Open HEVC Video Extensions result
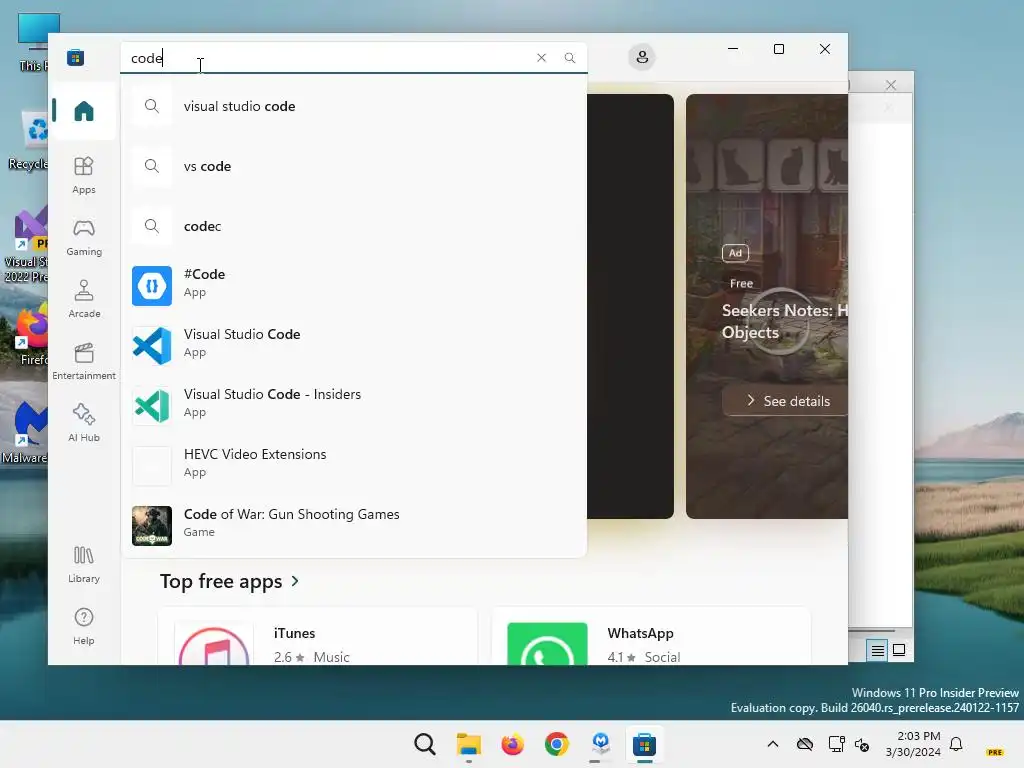The height and width of the screenshot is (768, 1024). (354, 465)
